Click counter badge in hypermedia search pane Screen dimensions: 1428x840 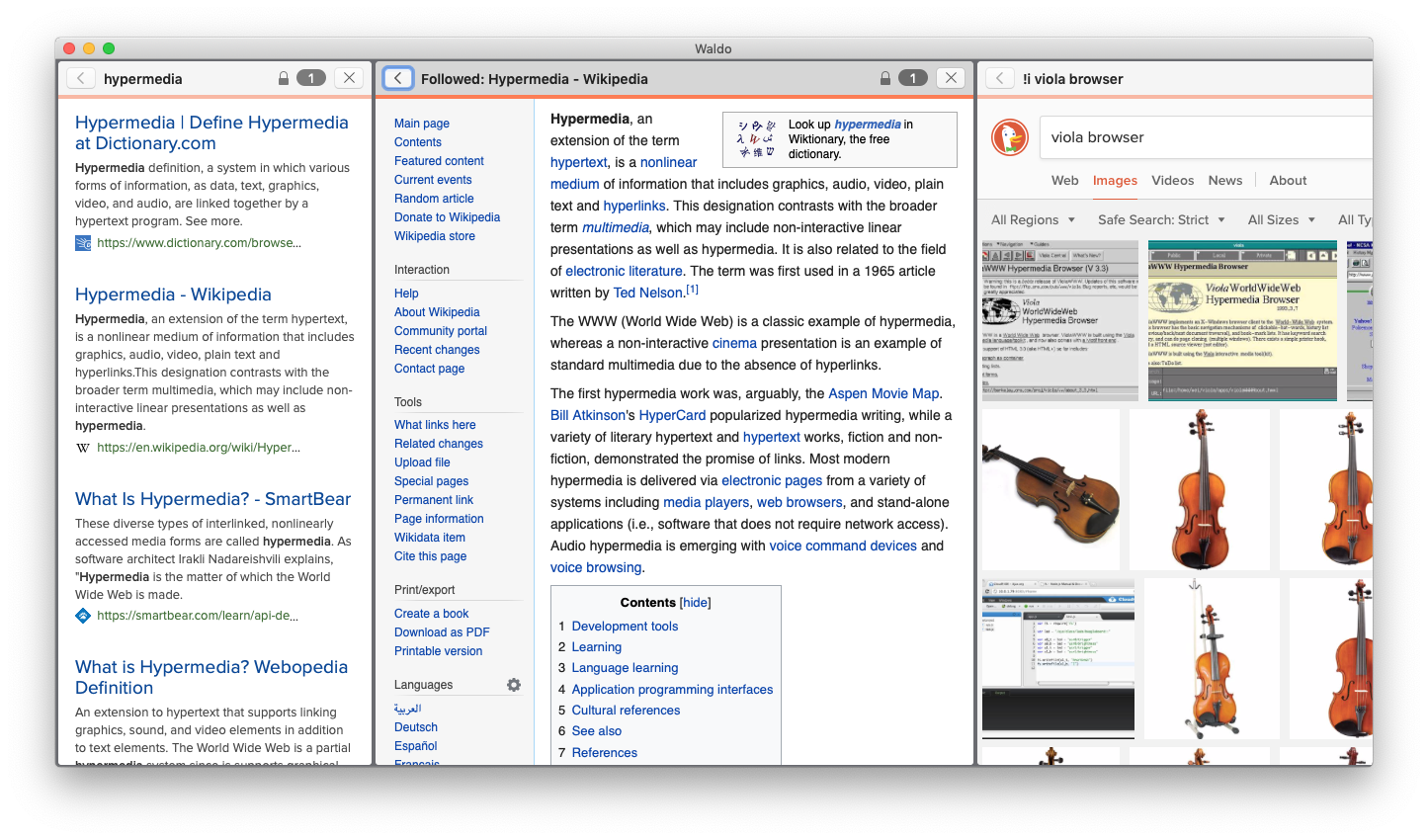click(311, 78)
